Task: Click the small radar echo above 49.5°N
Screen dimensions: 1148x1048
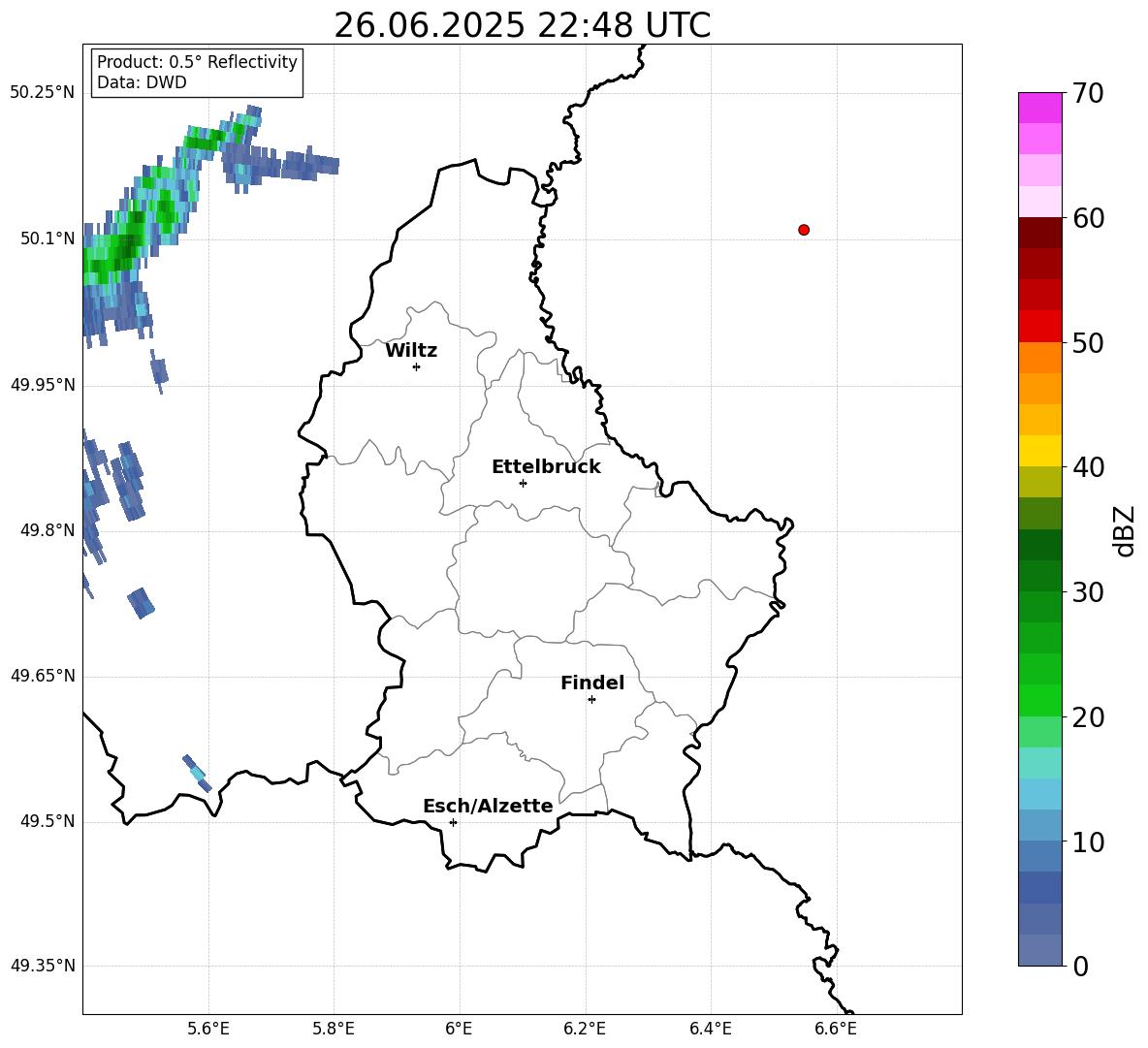Action: (197, 773)
